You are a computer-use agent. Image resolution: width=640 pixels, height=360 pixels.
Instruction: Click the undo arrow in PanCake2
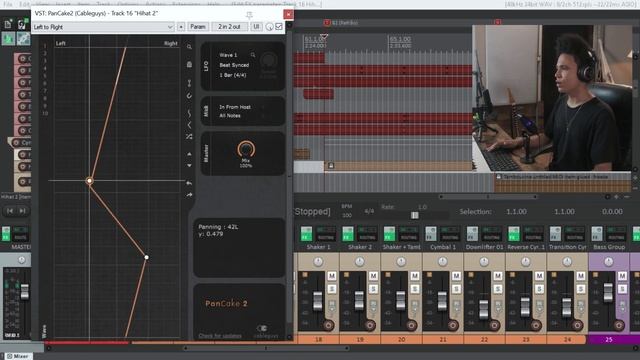coord(189,183)
